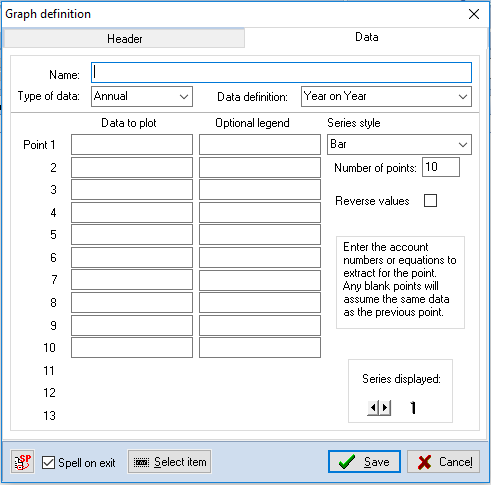This screenshot has height=485, width=491.
Task: Focus the Name text field
Action: (281, 72)
